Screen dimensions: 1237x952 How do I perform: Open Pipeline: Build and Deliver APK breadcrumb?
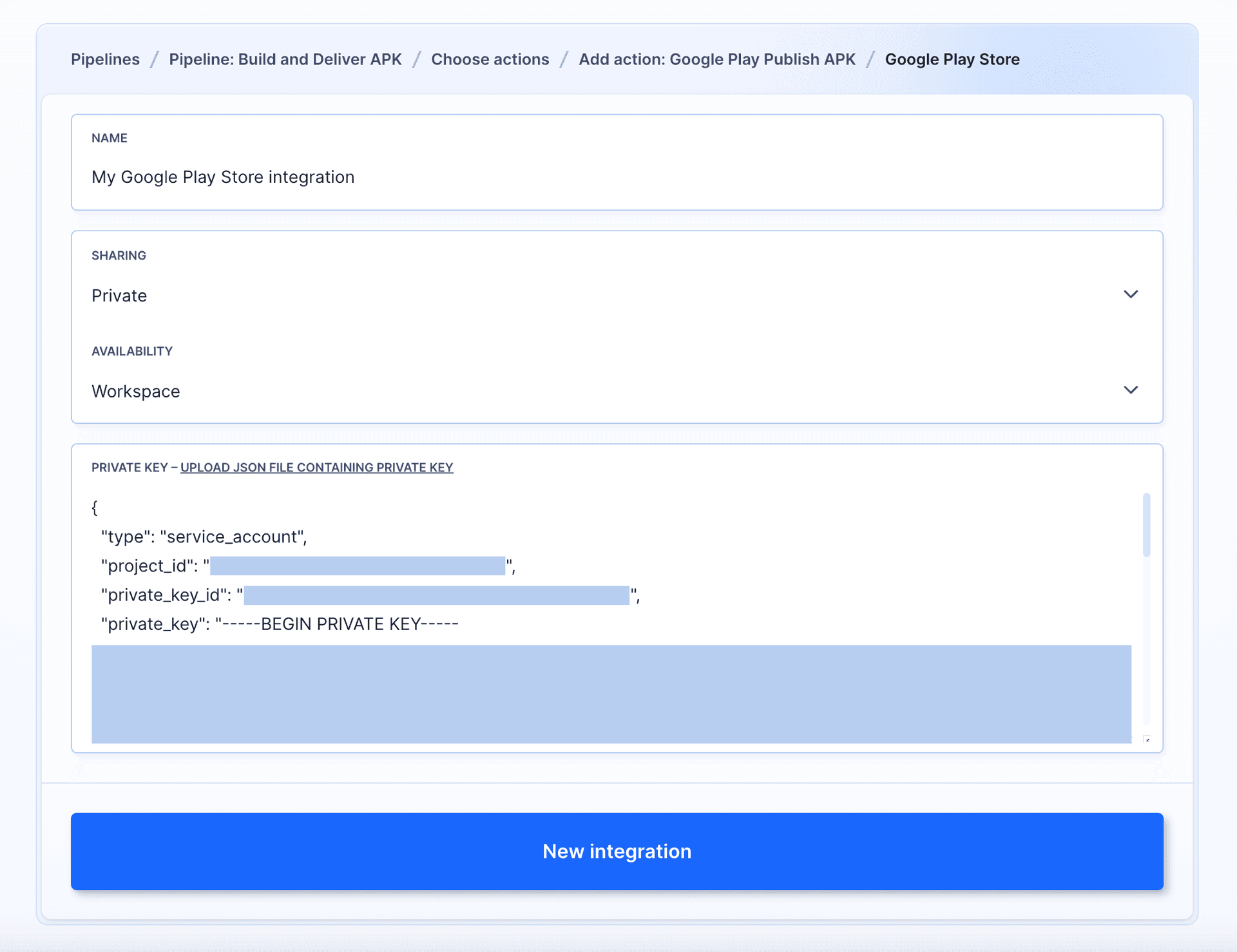(285, 59)
